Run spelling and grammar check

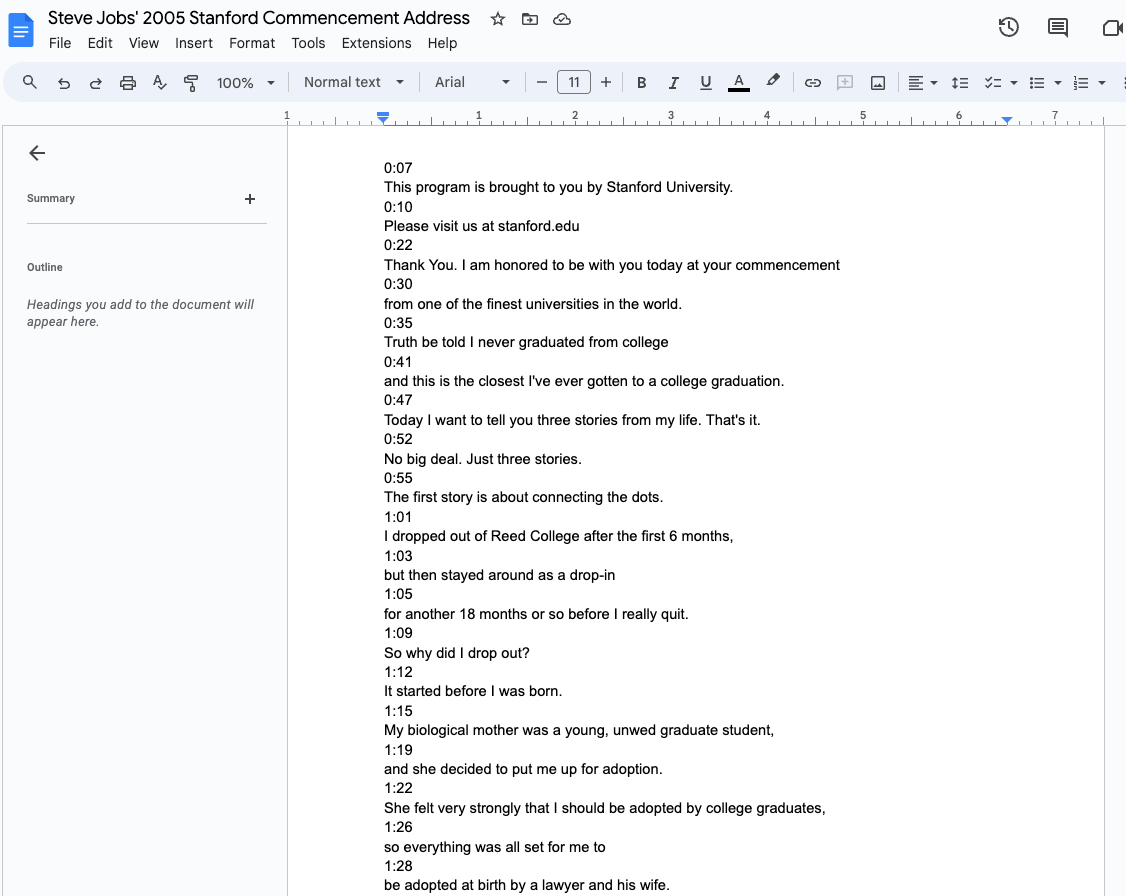pyautogui.click(x=159, y=83)
